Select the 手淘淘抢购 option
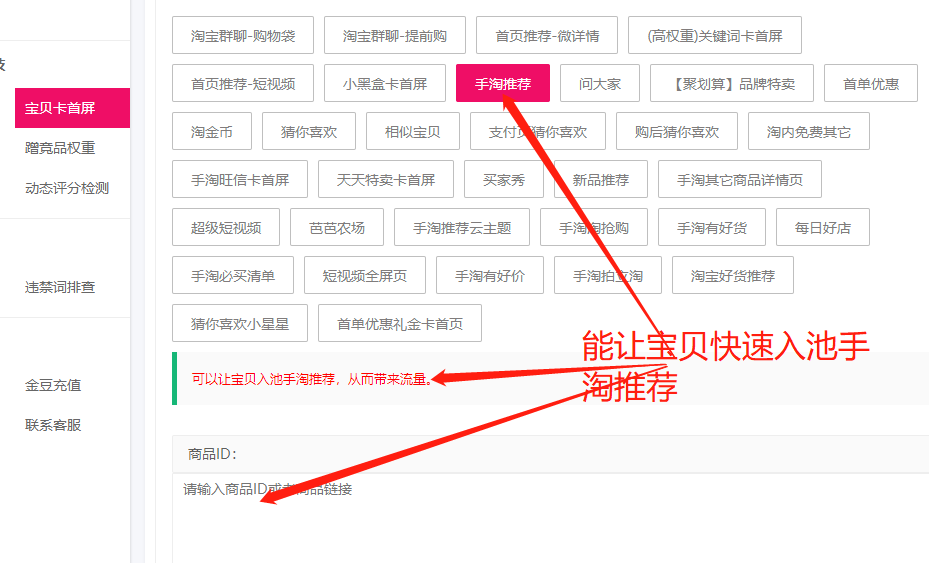Viewport: 929px width, 563px height. 594,228
